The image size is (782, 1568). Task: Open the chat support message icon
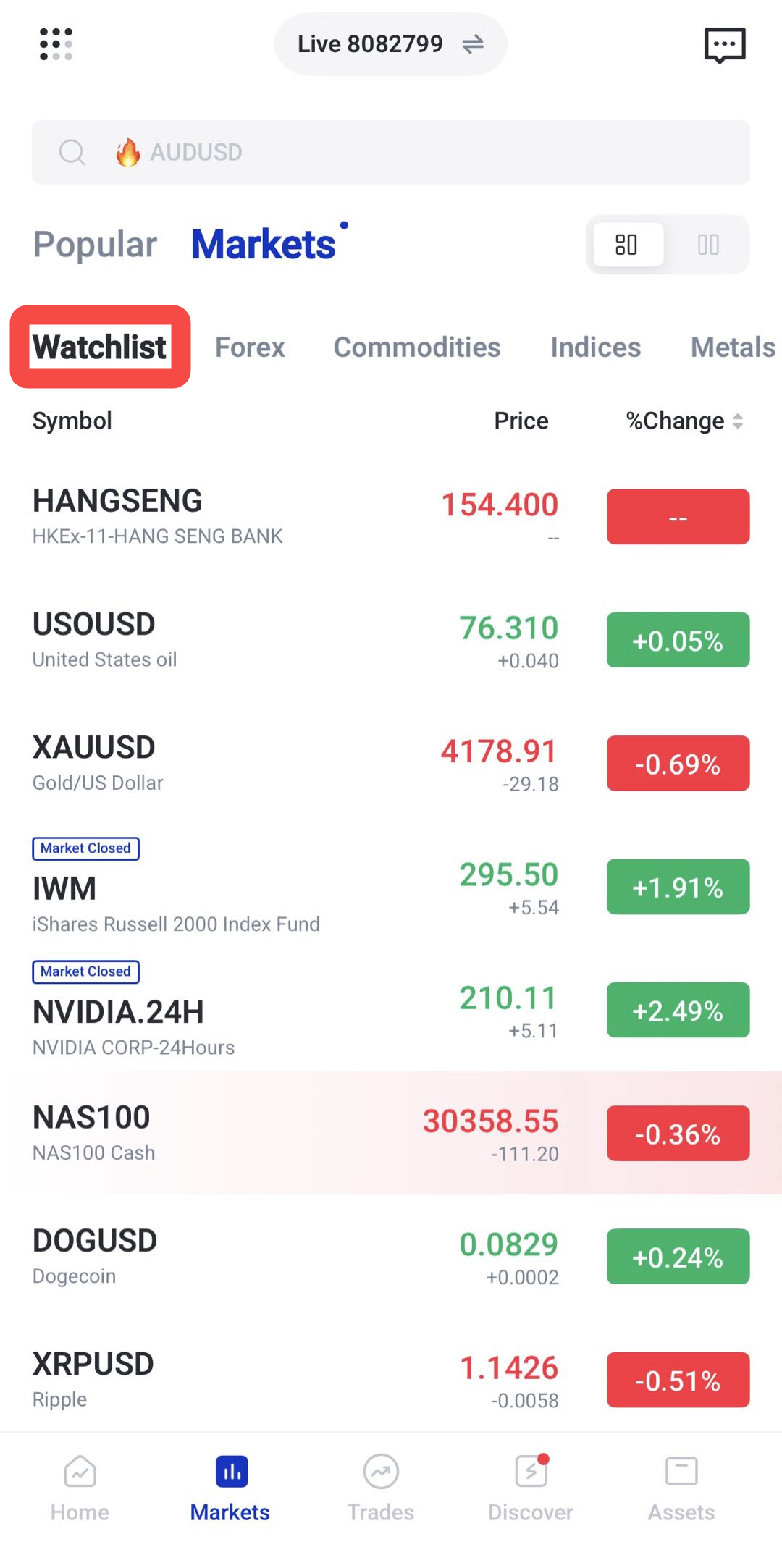725,45
